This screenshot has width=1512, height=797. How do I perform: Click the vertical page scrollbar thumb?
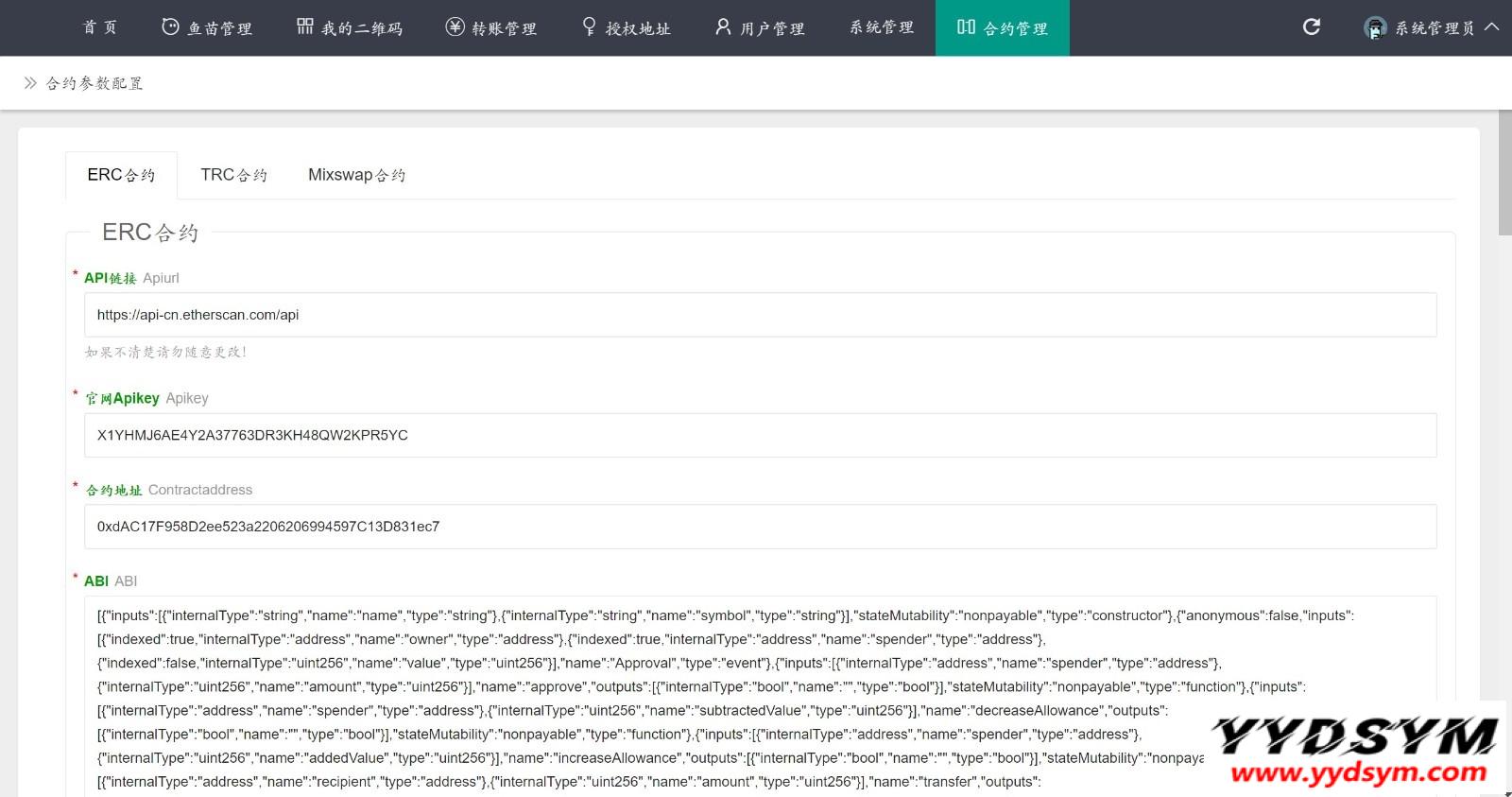[x=1504, y=172]
